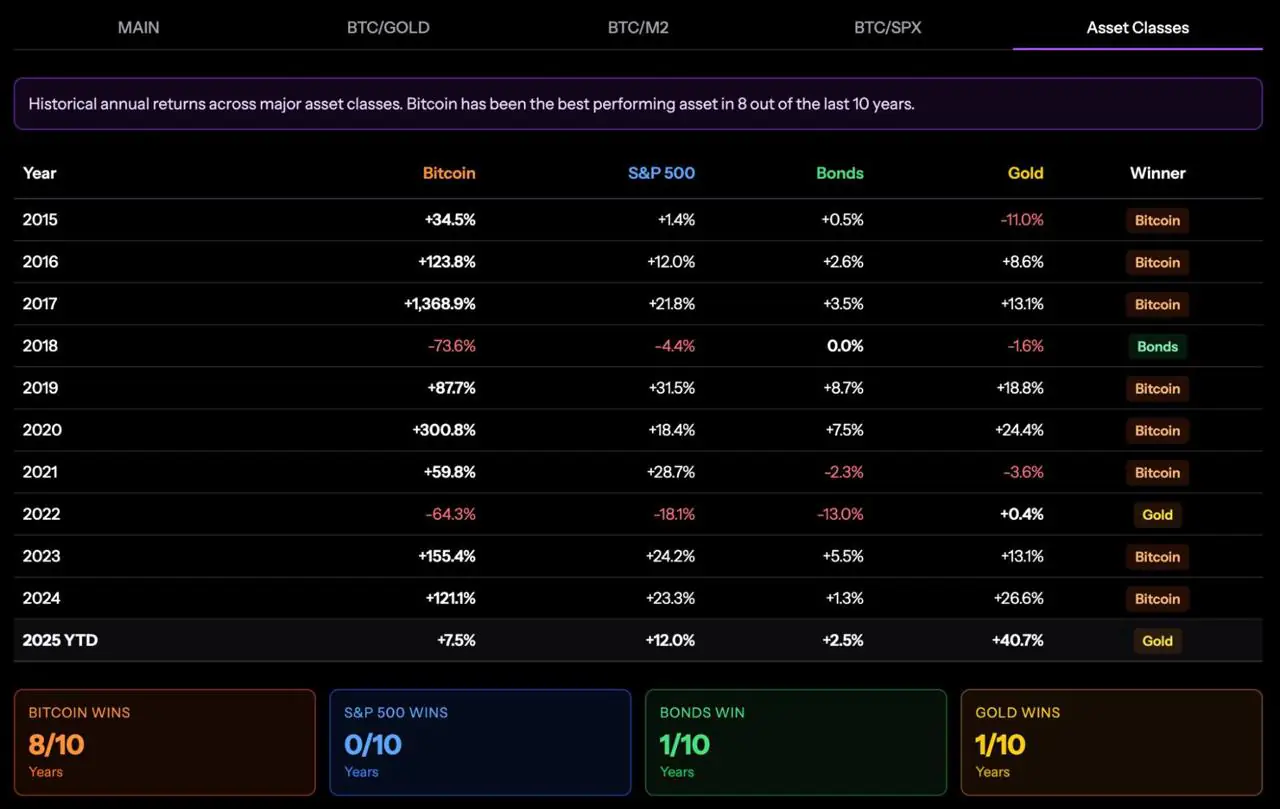Click Gold return +24.4% for 2020
The image size is (1280, 809).
(1020, 430)
